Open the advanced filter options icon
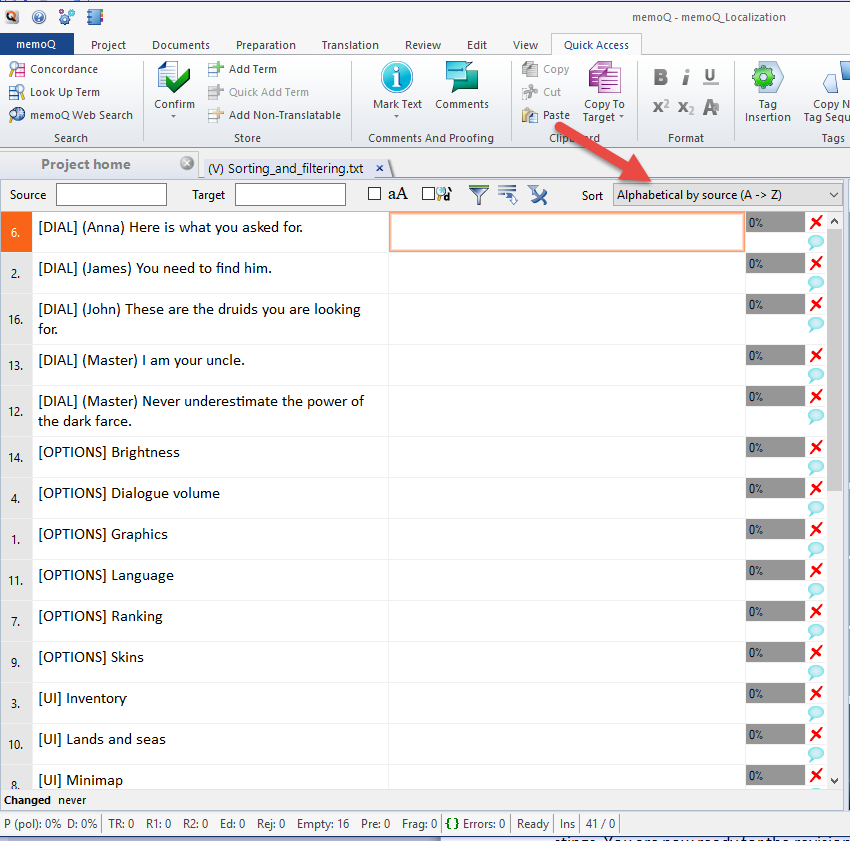850x841 pixels. pyautogui.click(x=508, y=195)
